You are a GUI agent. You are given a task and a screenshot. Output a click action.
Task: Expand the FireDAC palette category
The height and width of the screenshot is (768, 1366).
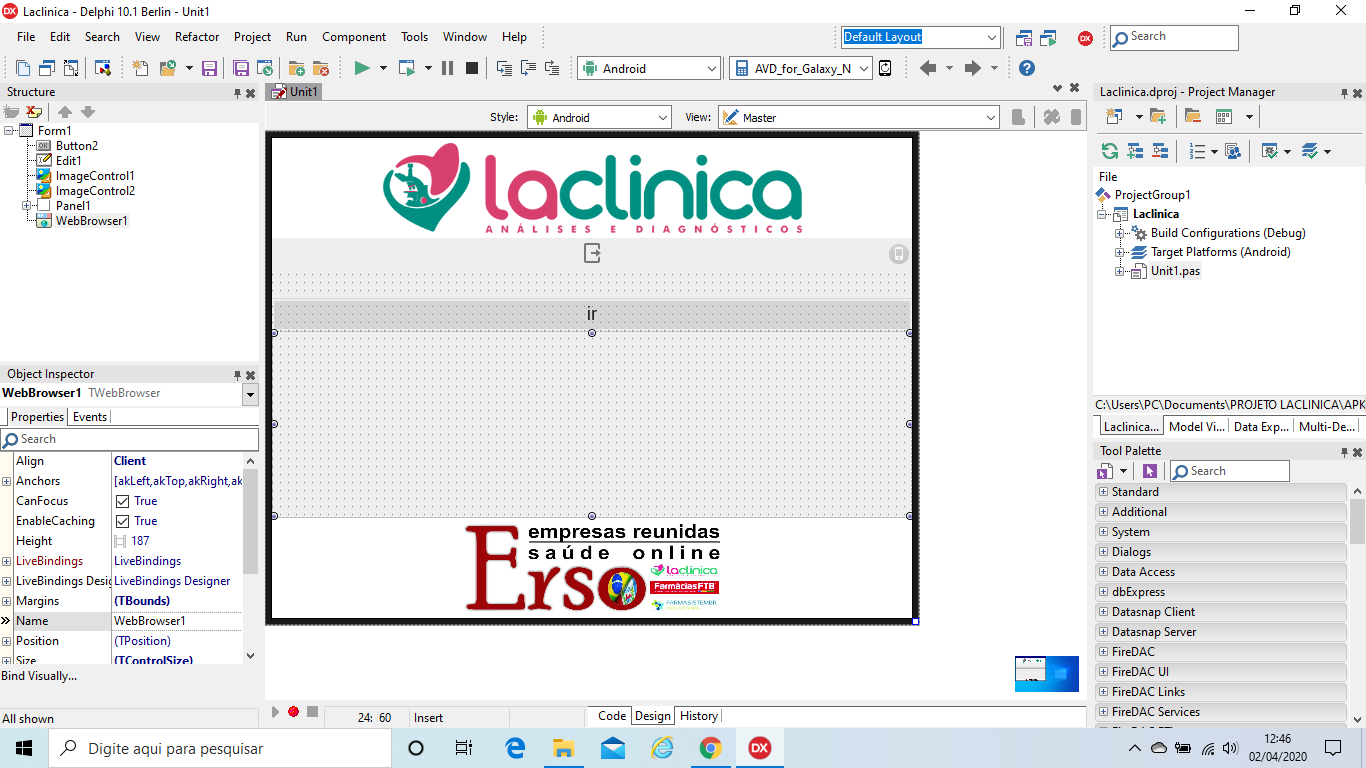click(x=1104, y=652)
